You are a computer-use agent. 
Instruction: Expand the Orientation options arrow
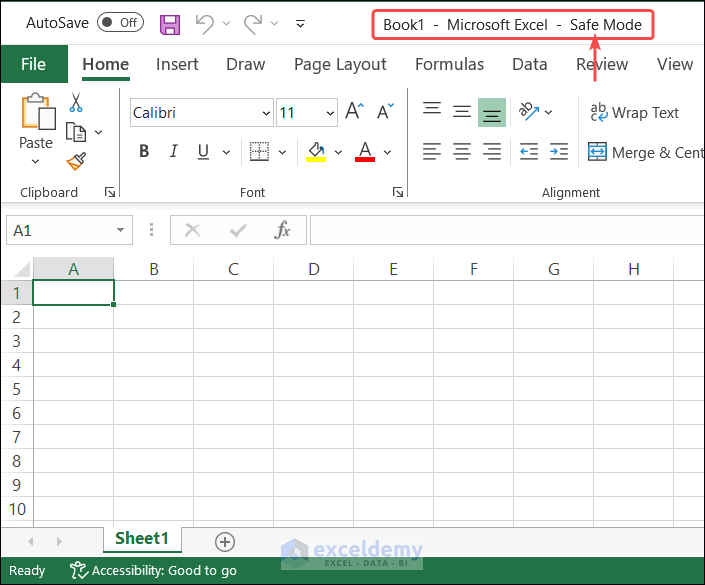pyautogui.click(x=549, y=112)
